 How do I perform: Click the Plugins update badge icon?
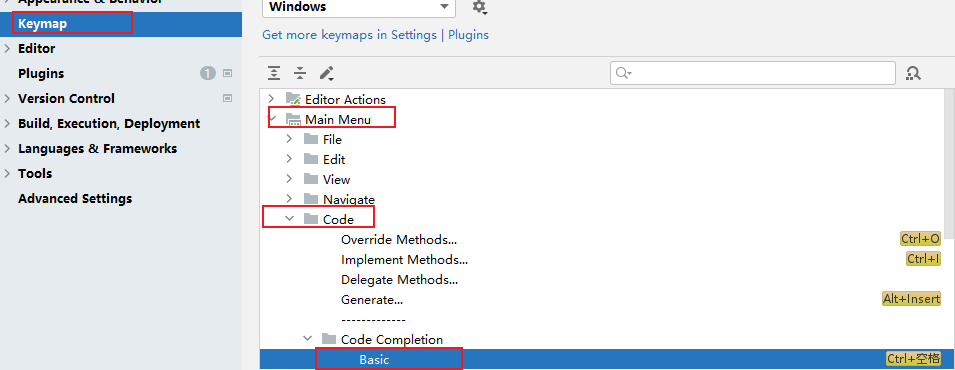click(208, 74)
